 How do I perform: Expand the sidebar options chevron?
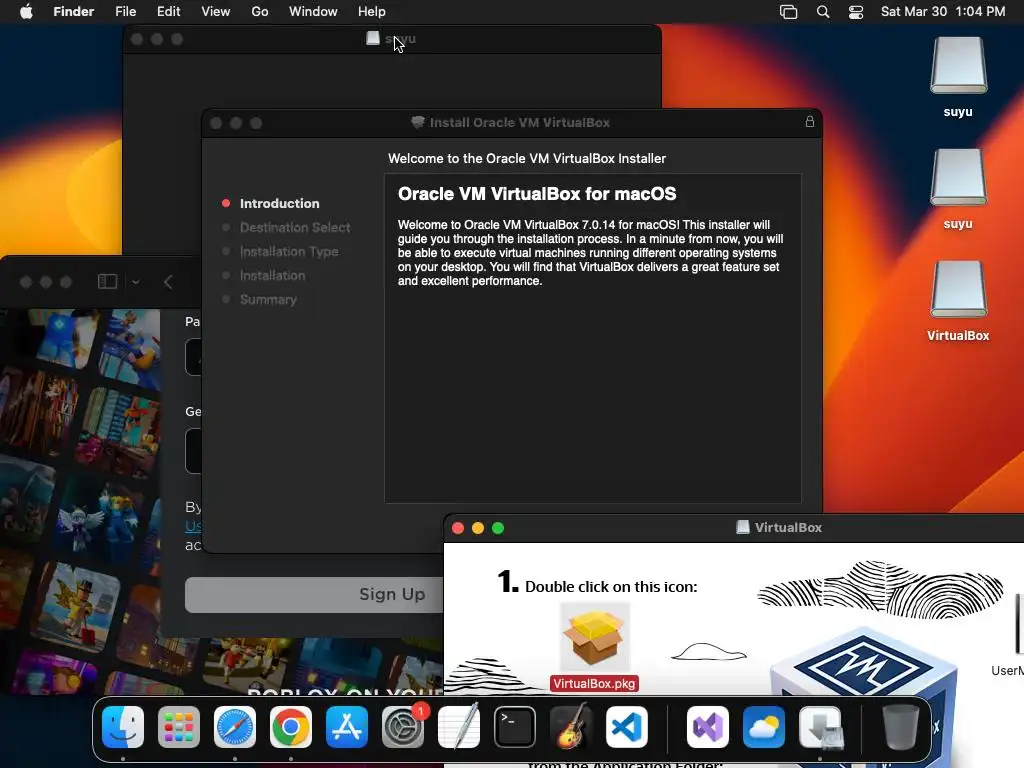pos(136,282)
